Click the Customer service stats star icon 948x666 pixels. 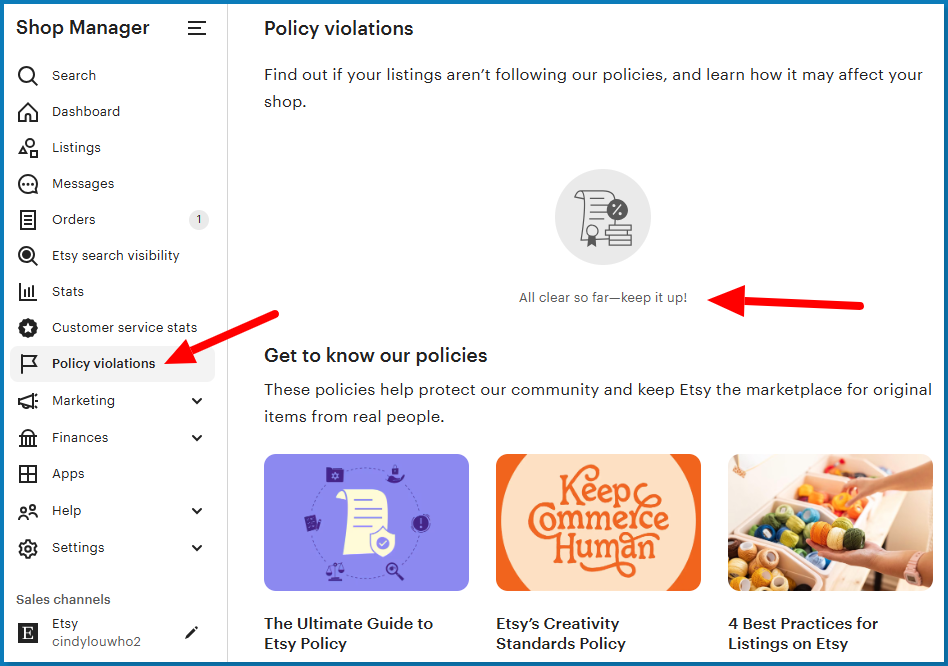tap(28, 328)
